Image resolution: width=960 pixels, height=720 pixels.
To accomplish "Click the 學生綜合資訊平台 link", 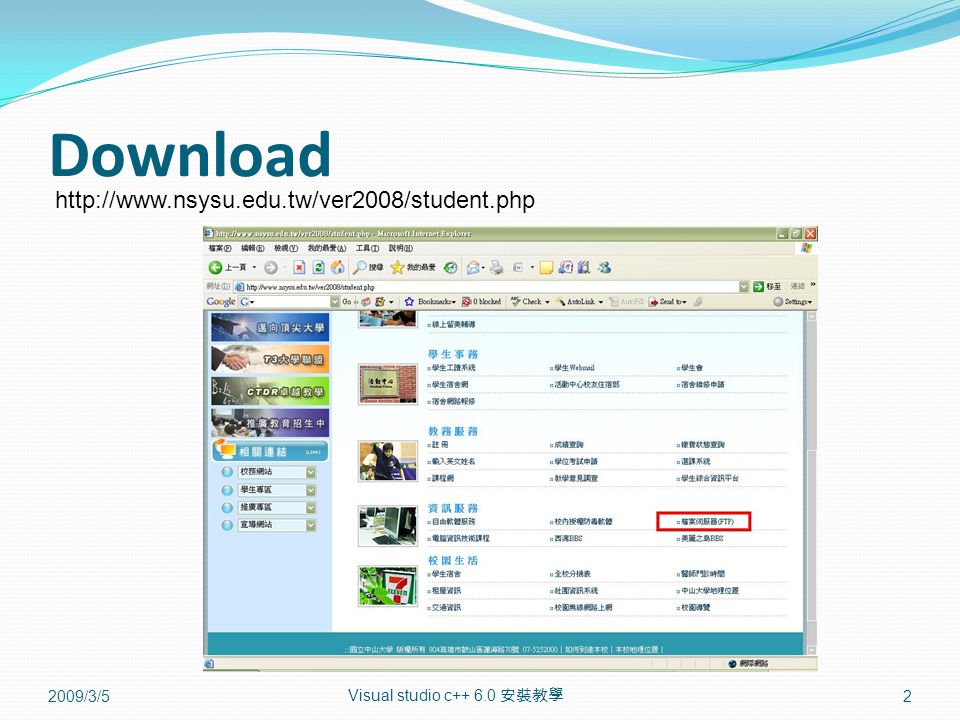I will pos(710,478).
